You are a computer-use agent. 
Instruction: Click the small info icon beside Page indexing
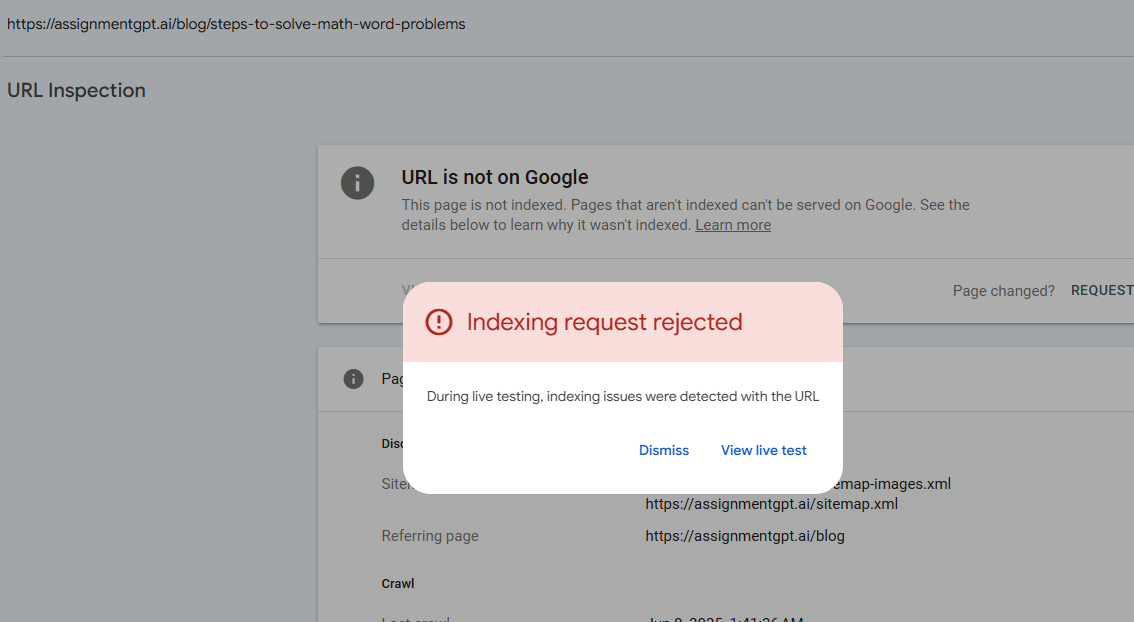coord(353,379)
